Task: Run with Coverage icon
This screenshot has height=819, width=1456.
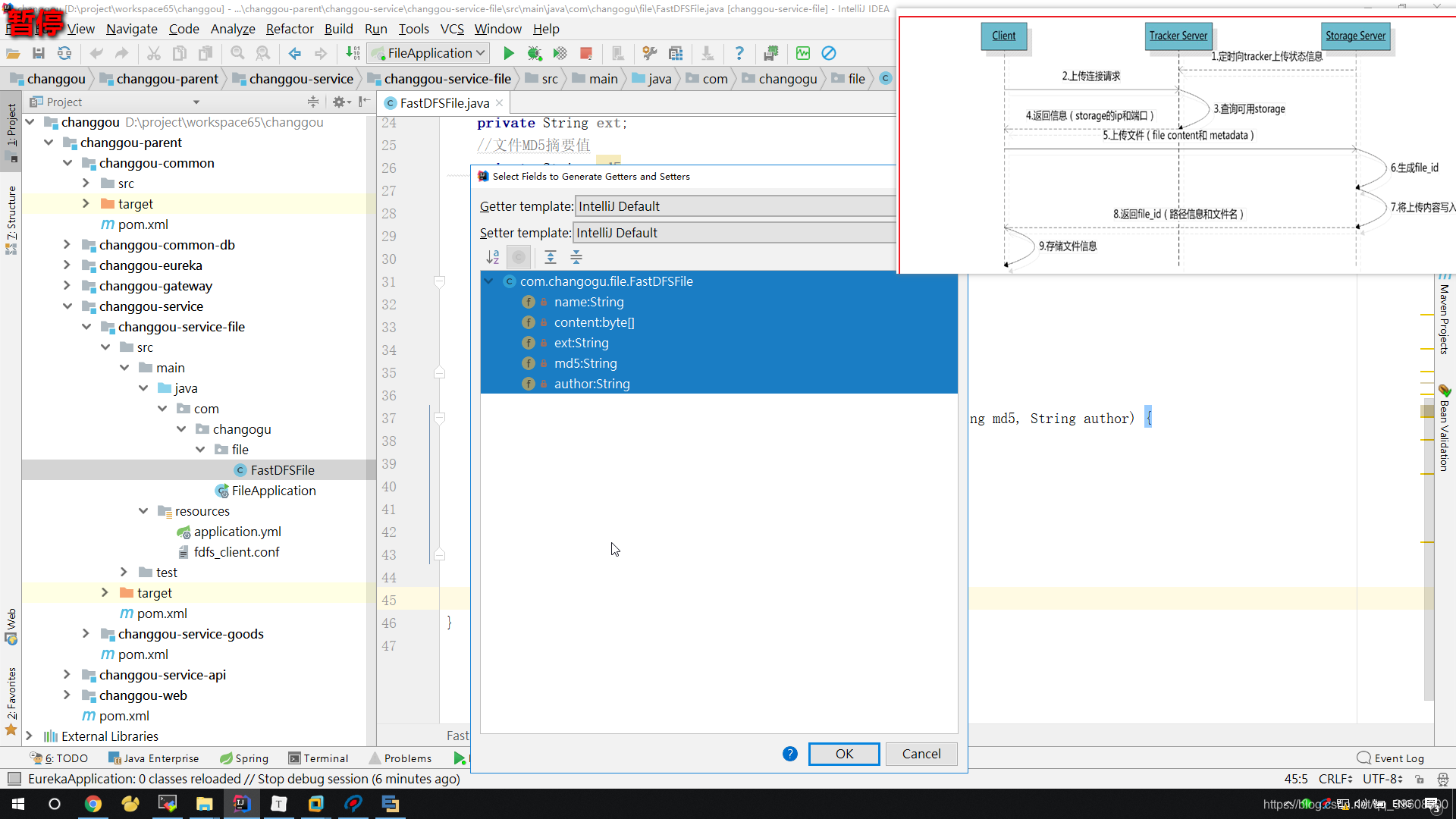Action: point(560,53)
